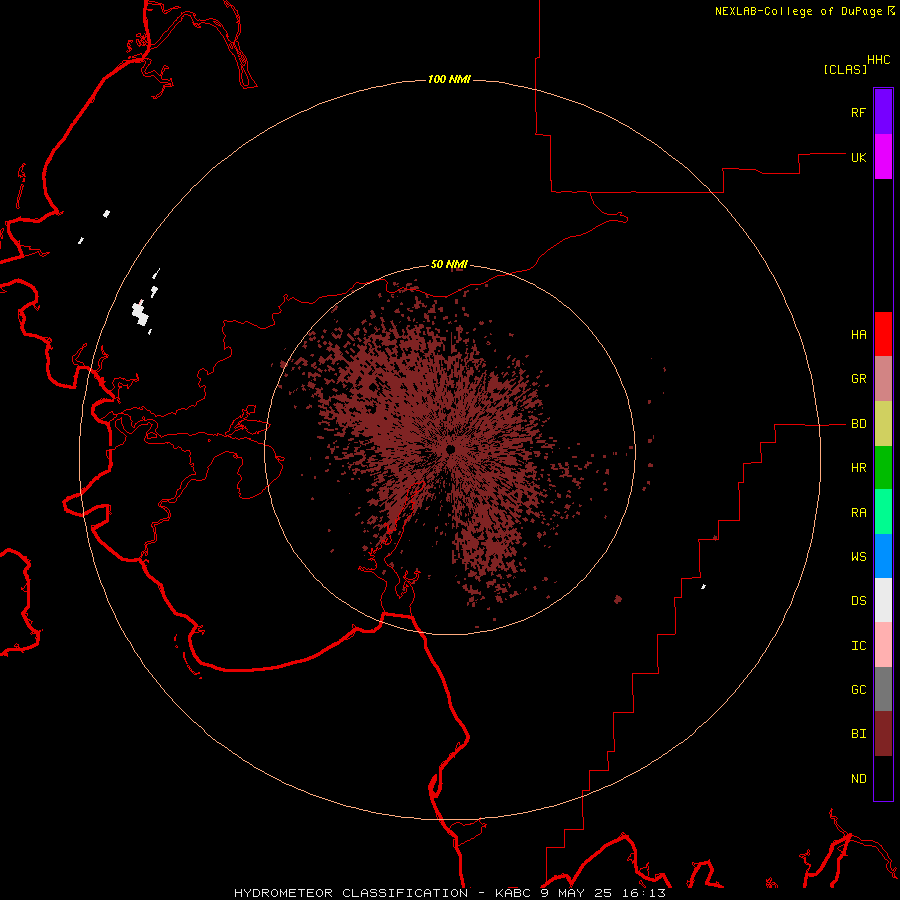Viewport: 900px width, 900px height.
Task: Click the HHC product label
Action: coord(879,60)
